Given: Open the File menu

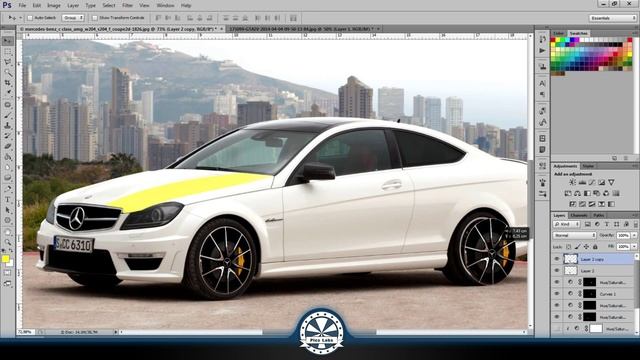Looking at the screenshot, I should coord(22,5).
